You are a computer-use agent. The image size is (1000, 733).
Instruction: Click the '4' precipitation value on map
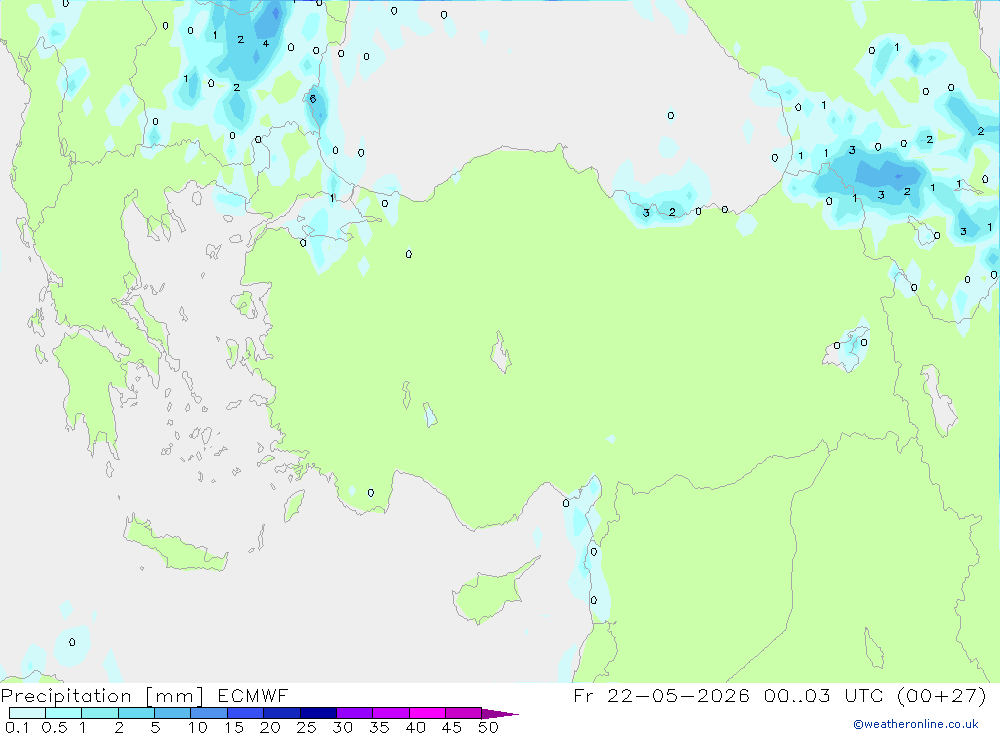pos(266,44)
